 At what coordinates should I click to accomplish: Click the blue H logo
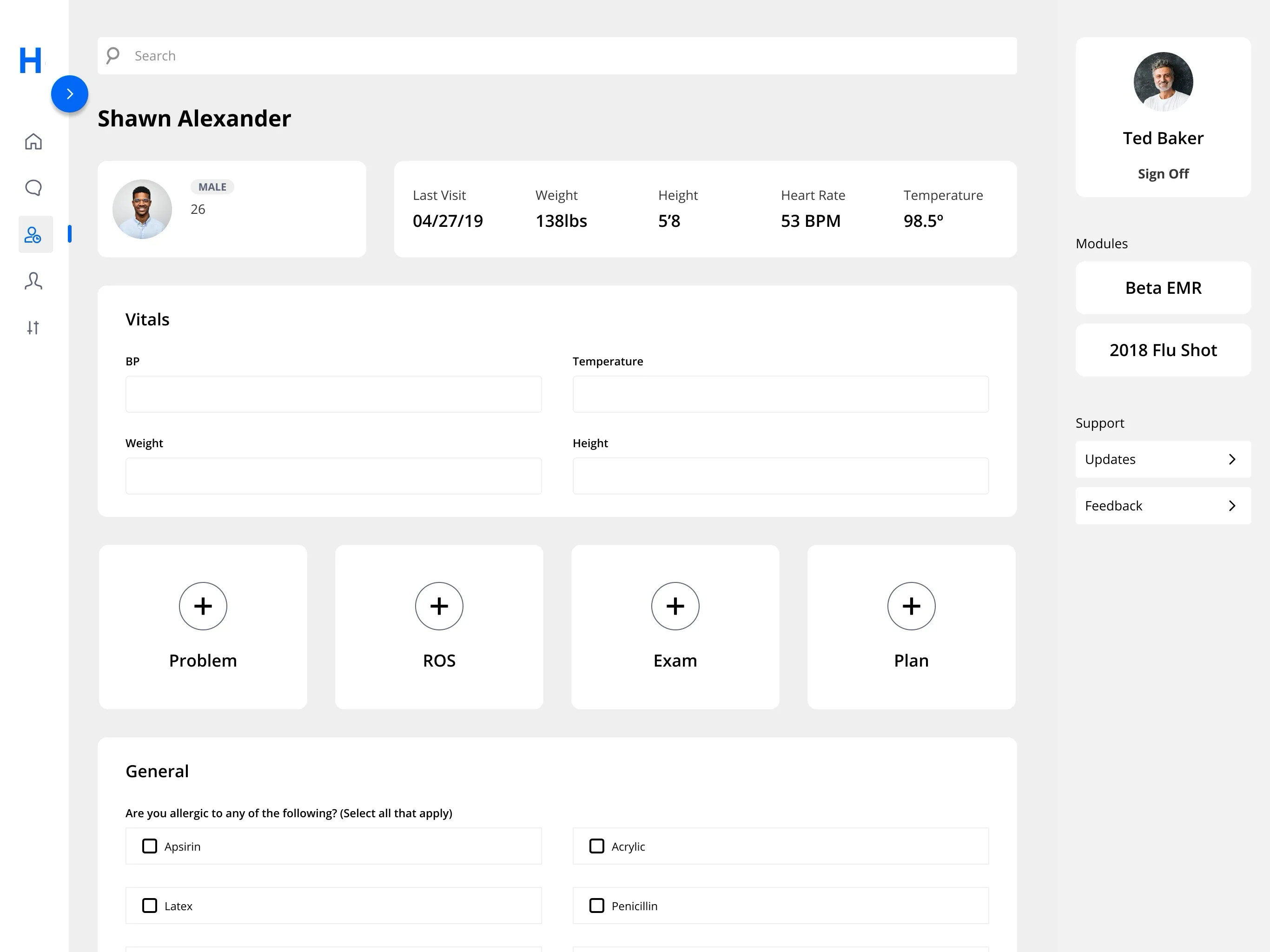pos(30,60)
